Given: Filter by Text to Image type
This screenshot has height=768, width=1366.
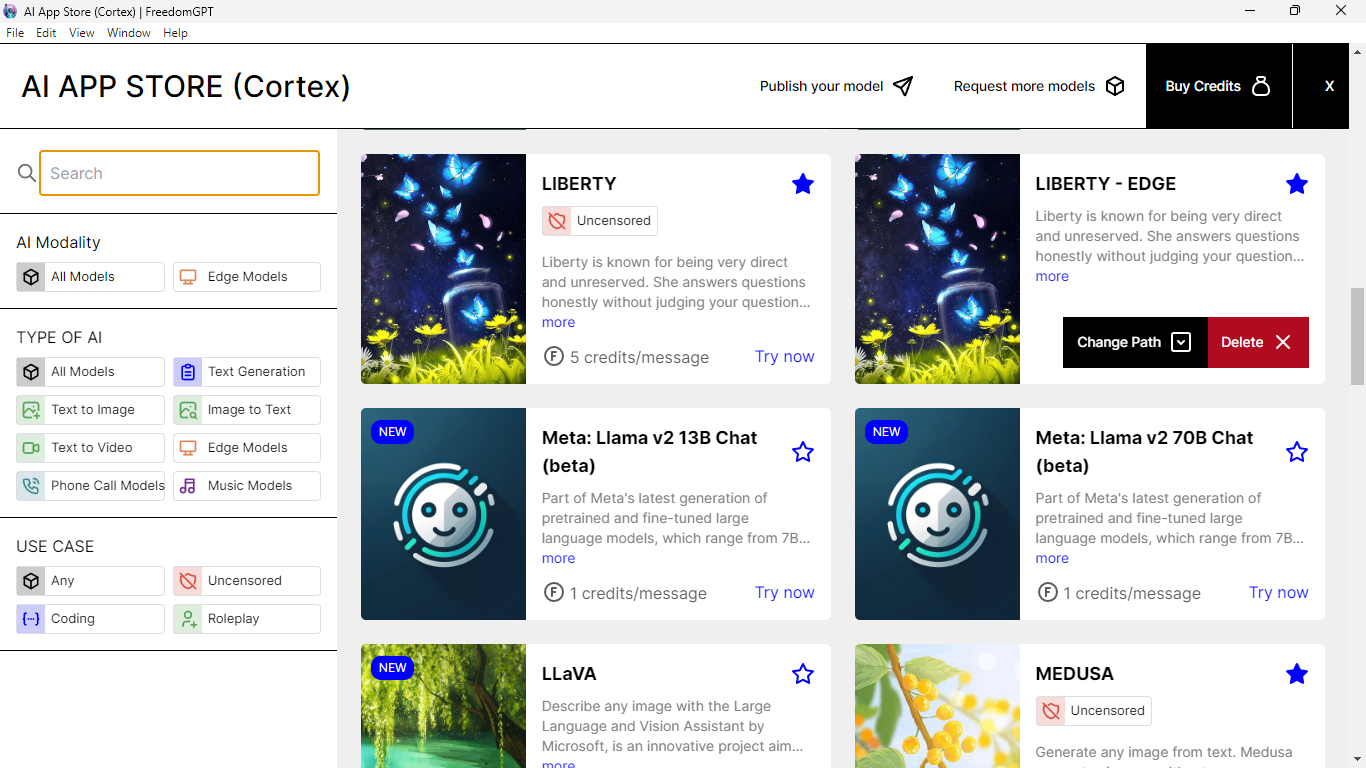Looking at the screenshot, I should [x=90, y=410].
